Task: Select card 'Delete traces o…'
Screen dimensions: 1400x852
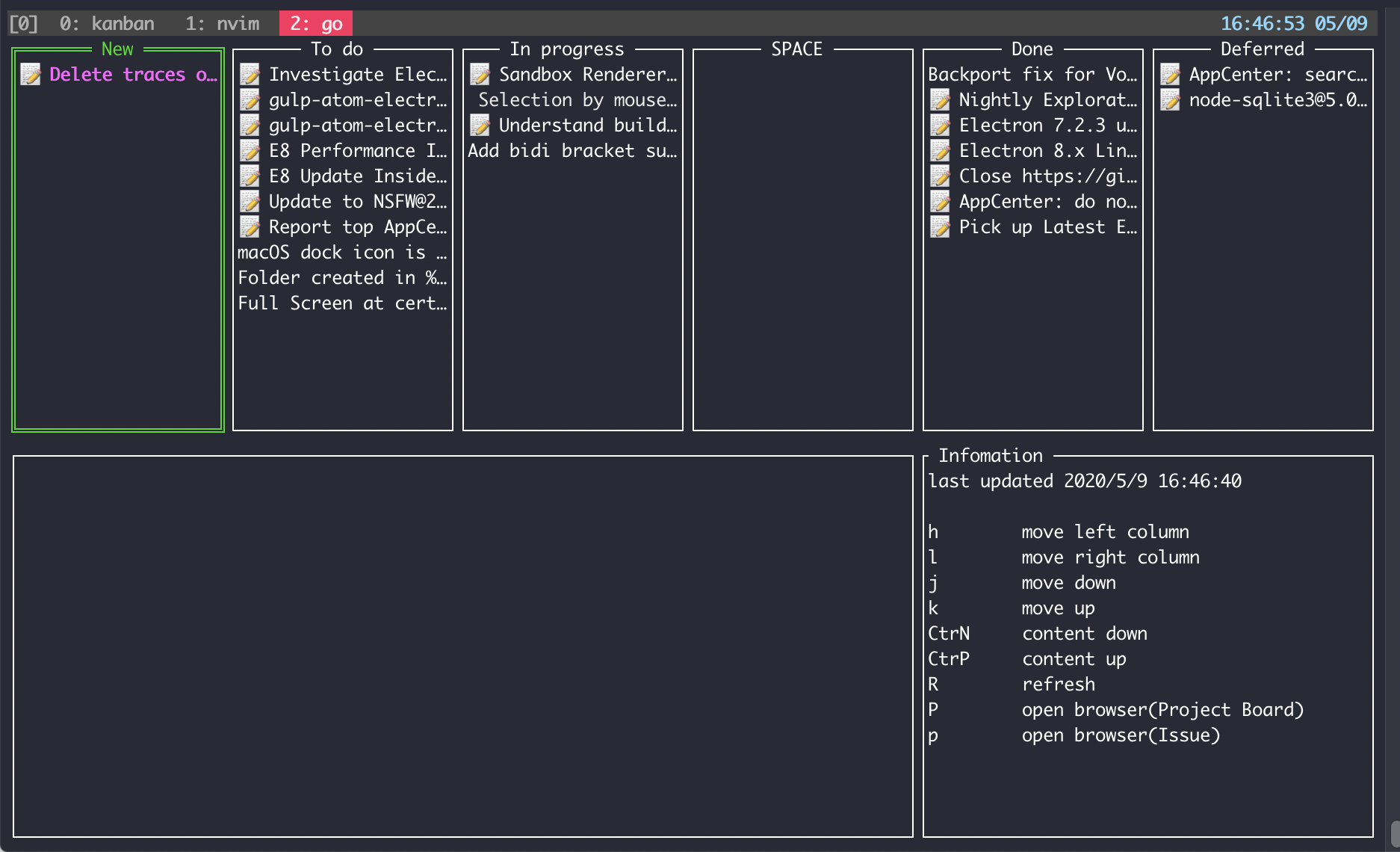Action: pos(118,74)
